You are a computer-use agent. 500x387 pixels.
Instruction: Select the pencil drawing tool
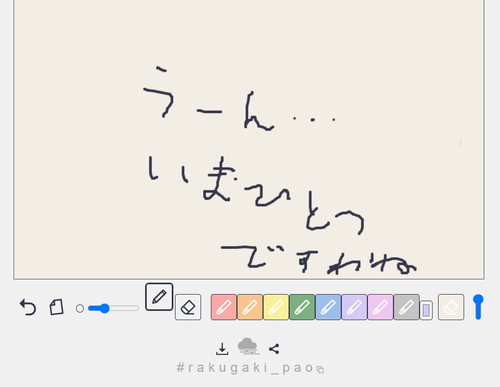pos(159,297)
